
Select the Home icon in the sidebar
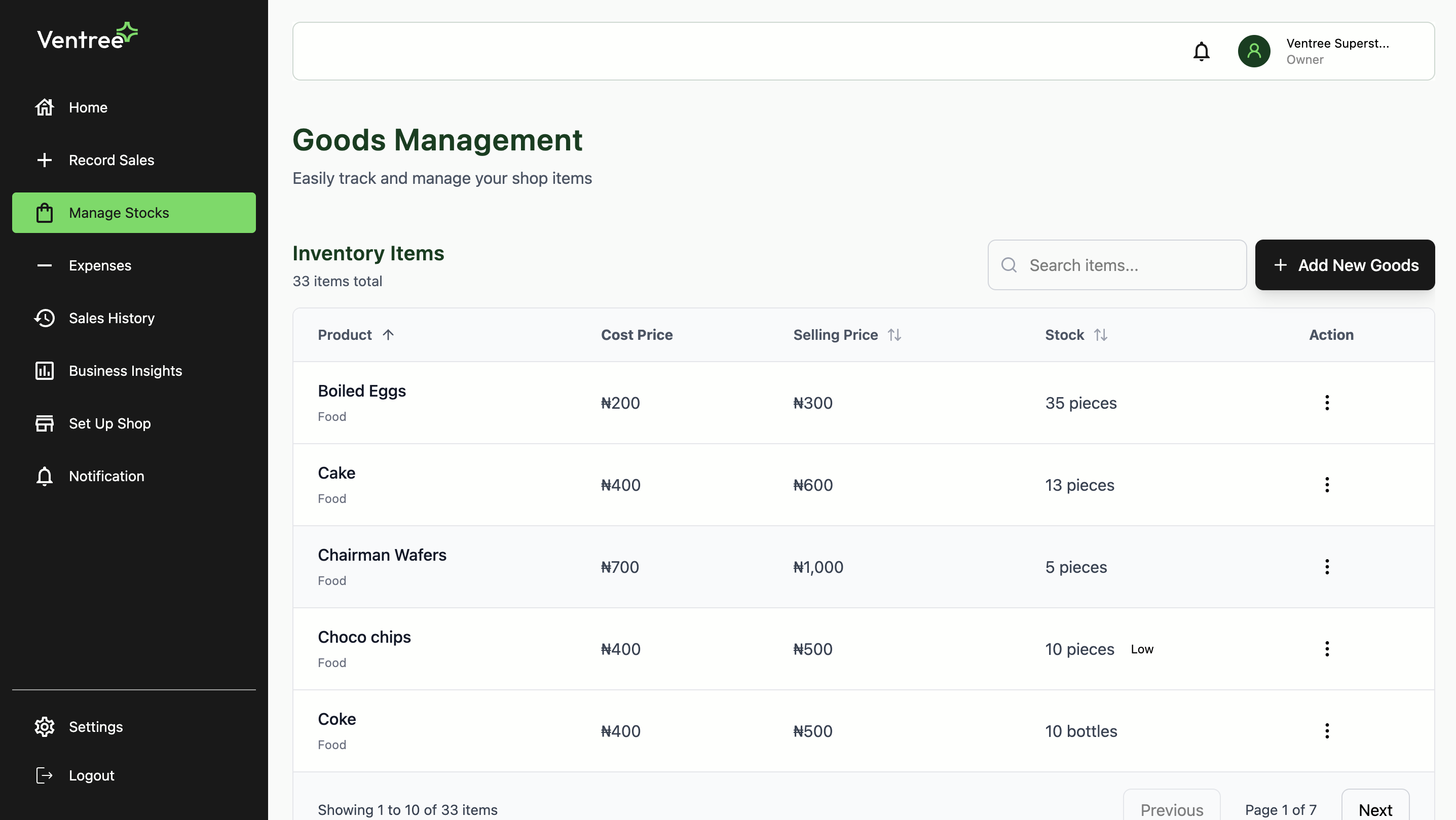click(45, 107)
